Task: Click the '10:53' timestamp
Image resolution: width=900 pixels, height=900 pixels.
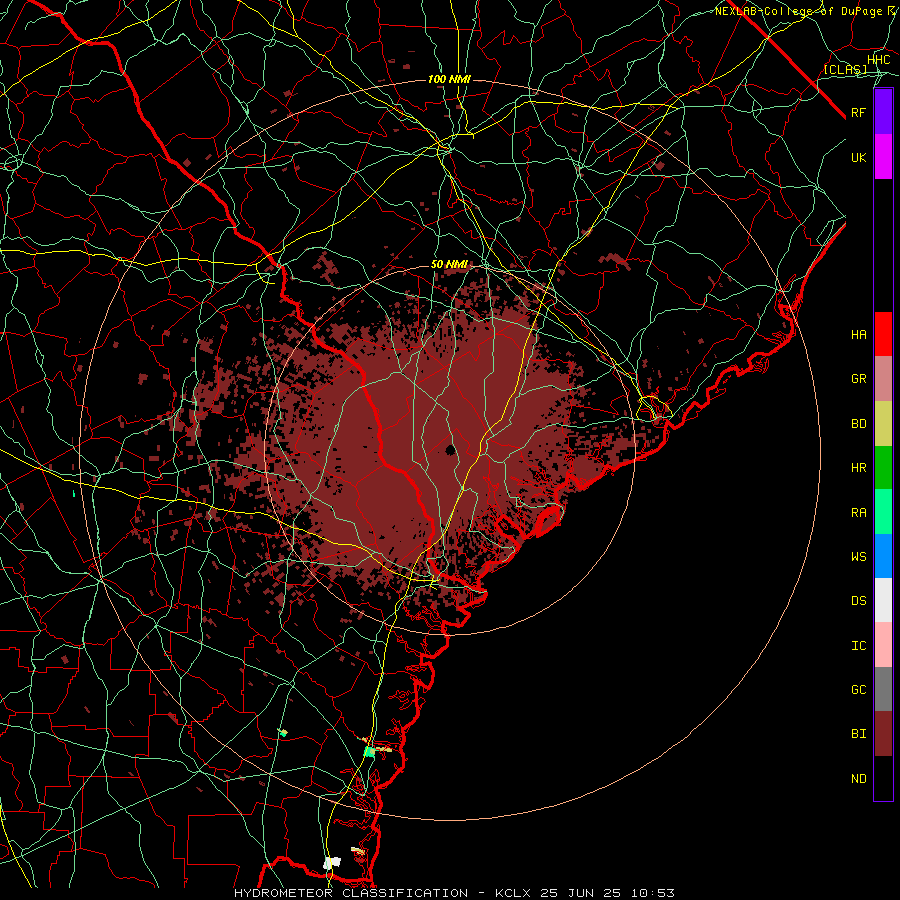Action: (x=653, y=893)
